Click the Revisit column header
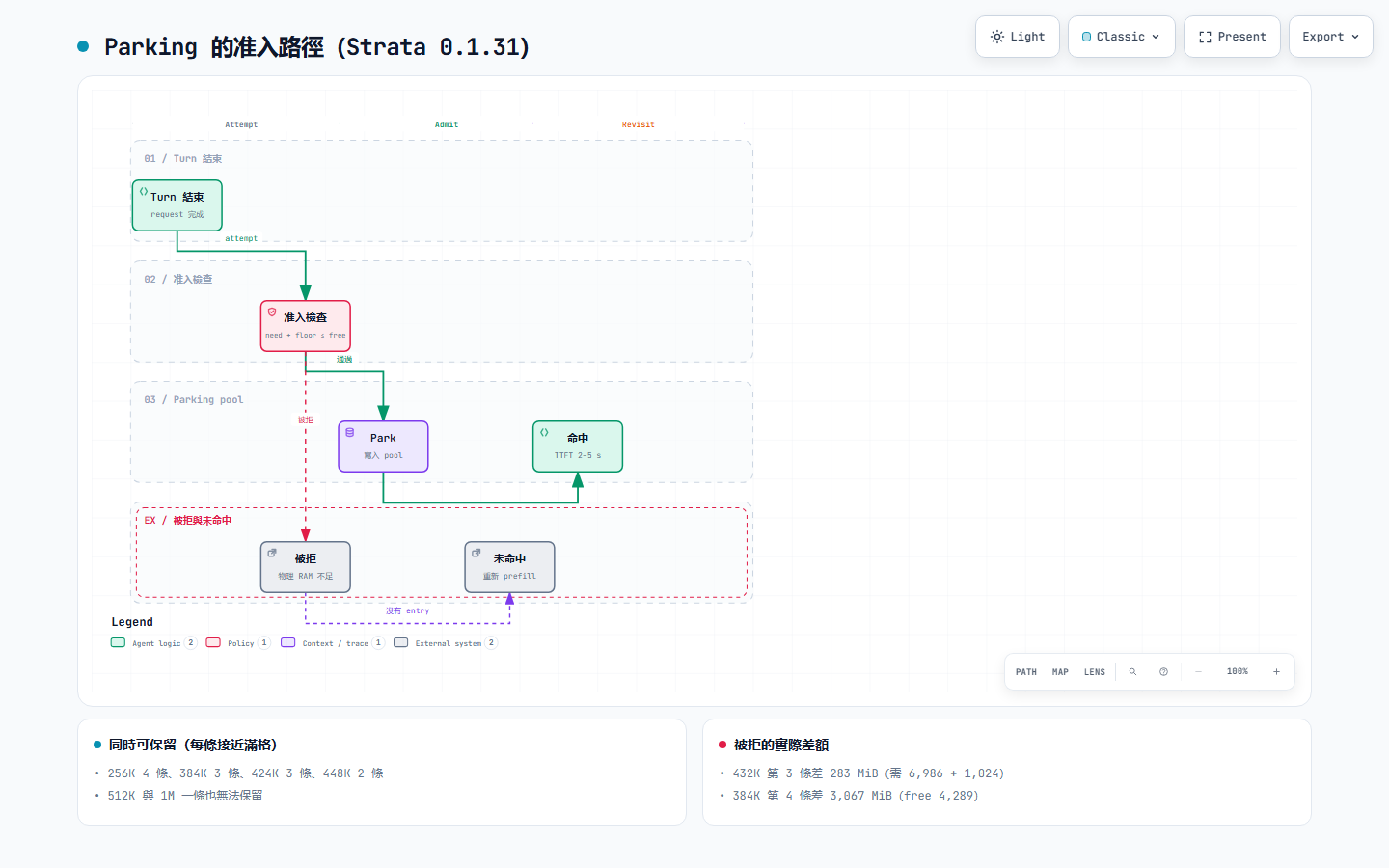 639,124
